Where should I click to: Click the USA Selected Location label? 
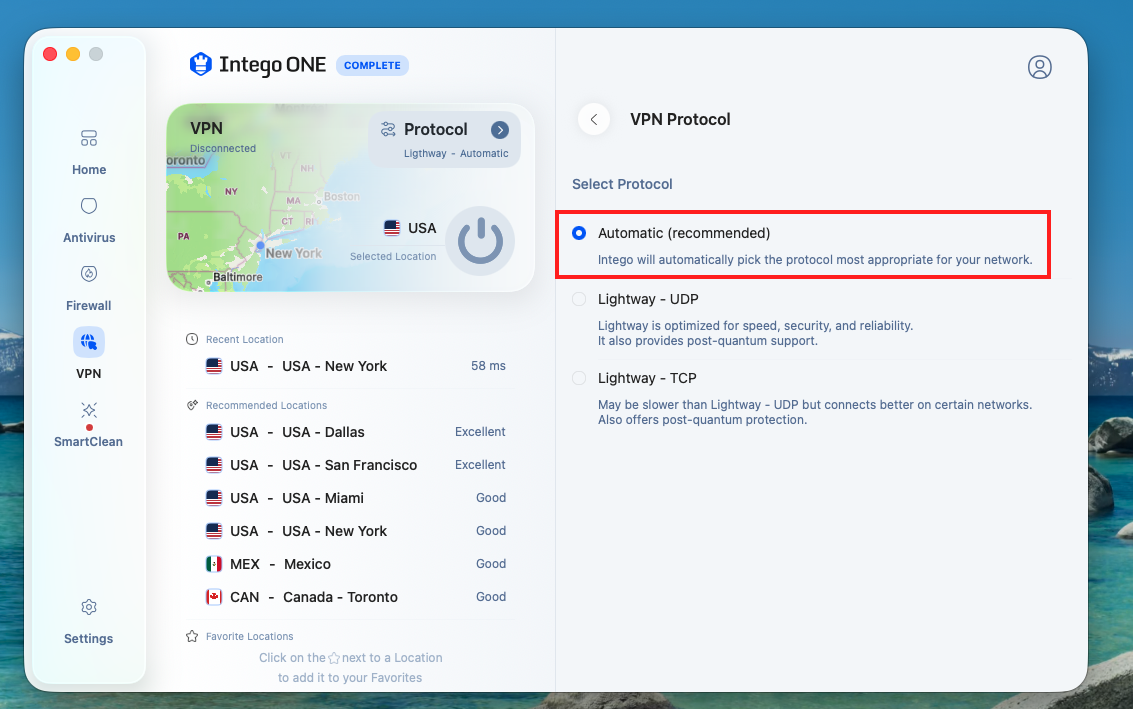422,228
